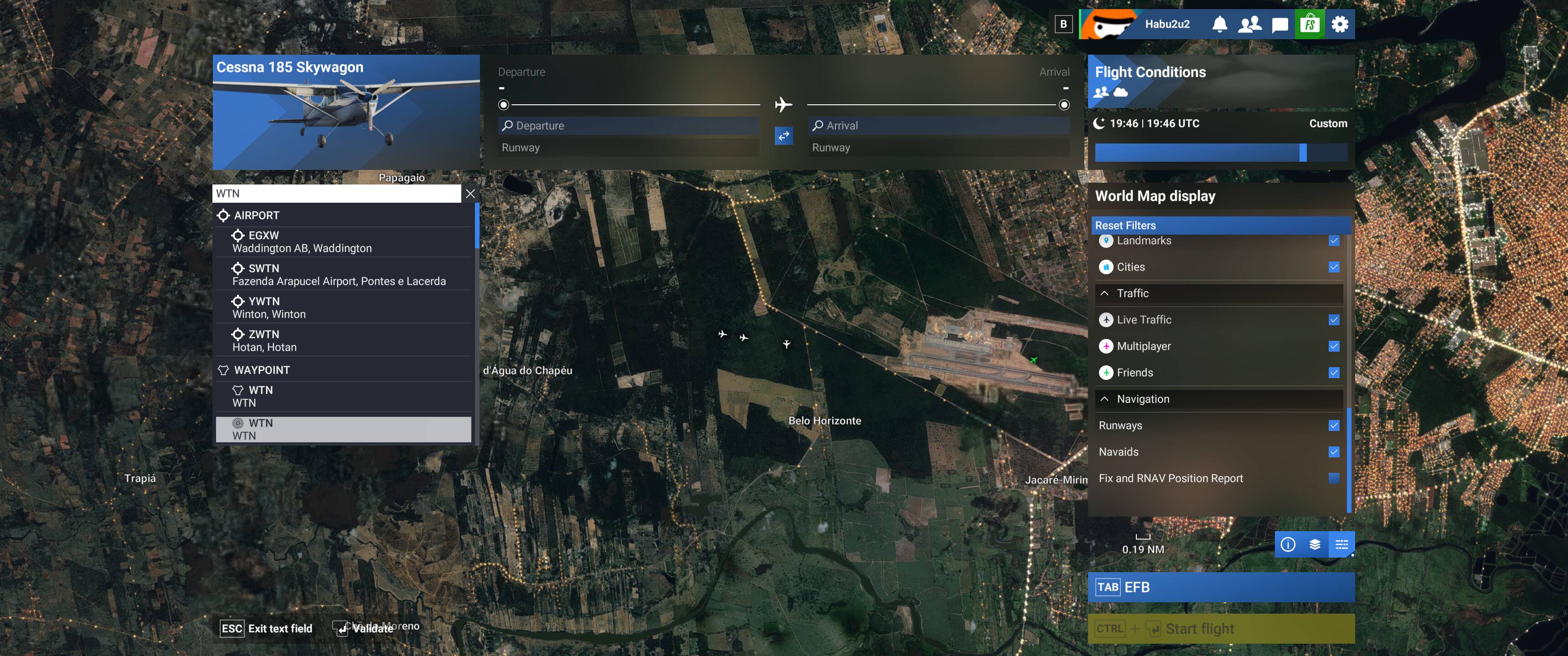Toggle the Friends checkbox
1568x656 pixels.
(x=1334, y=373)
